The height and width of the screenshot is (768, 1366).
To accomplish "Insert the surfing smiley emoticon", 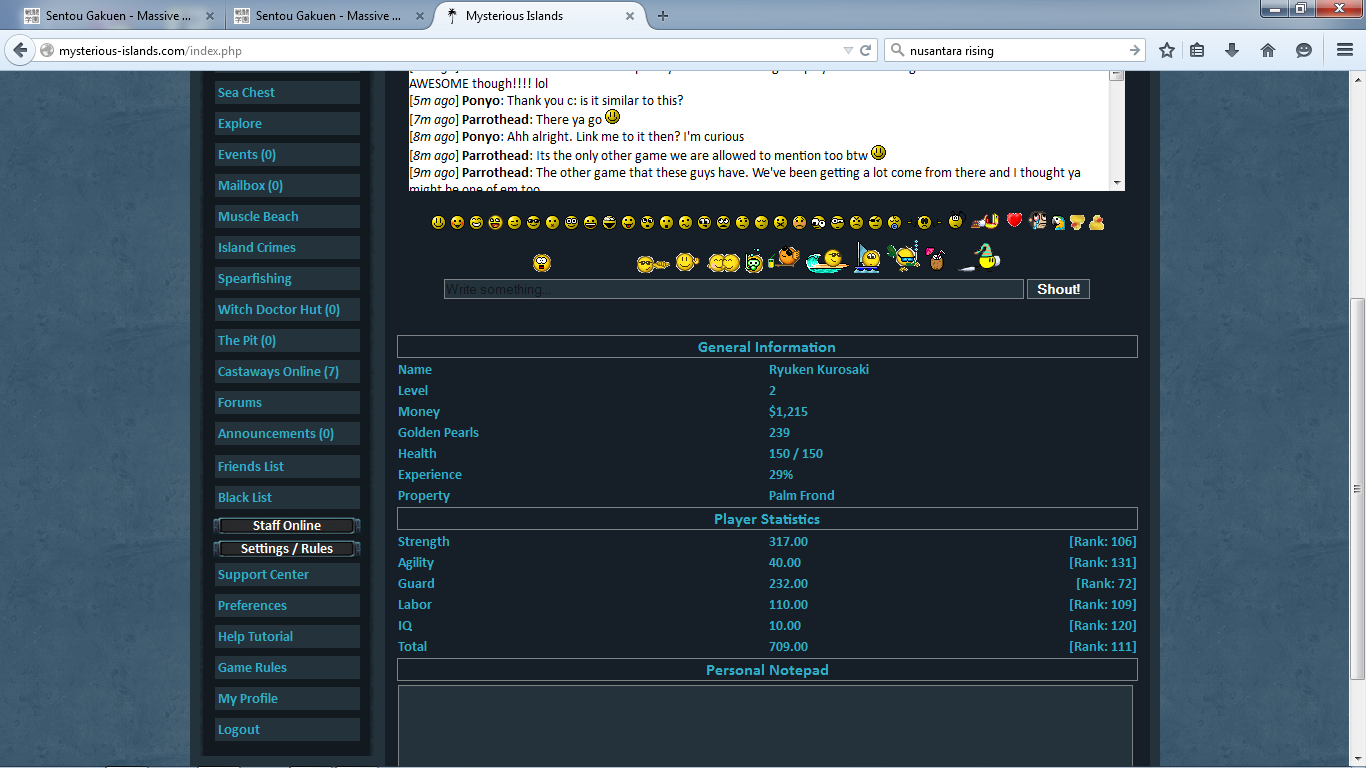I will click(826, 260).
